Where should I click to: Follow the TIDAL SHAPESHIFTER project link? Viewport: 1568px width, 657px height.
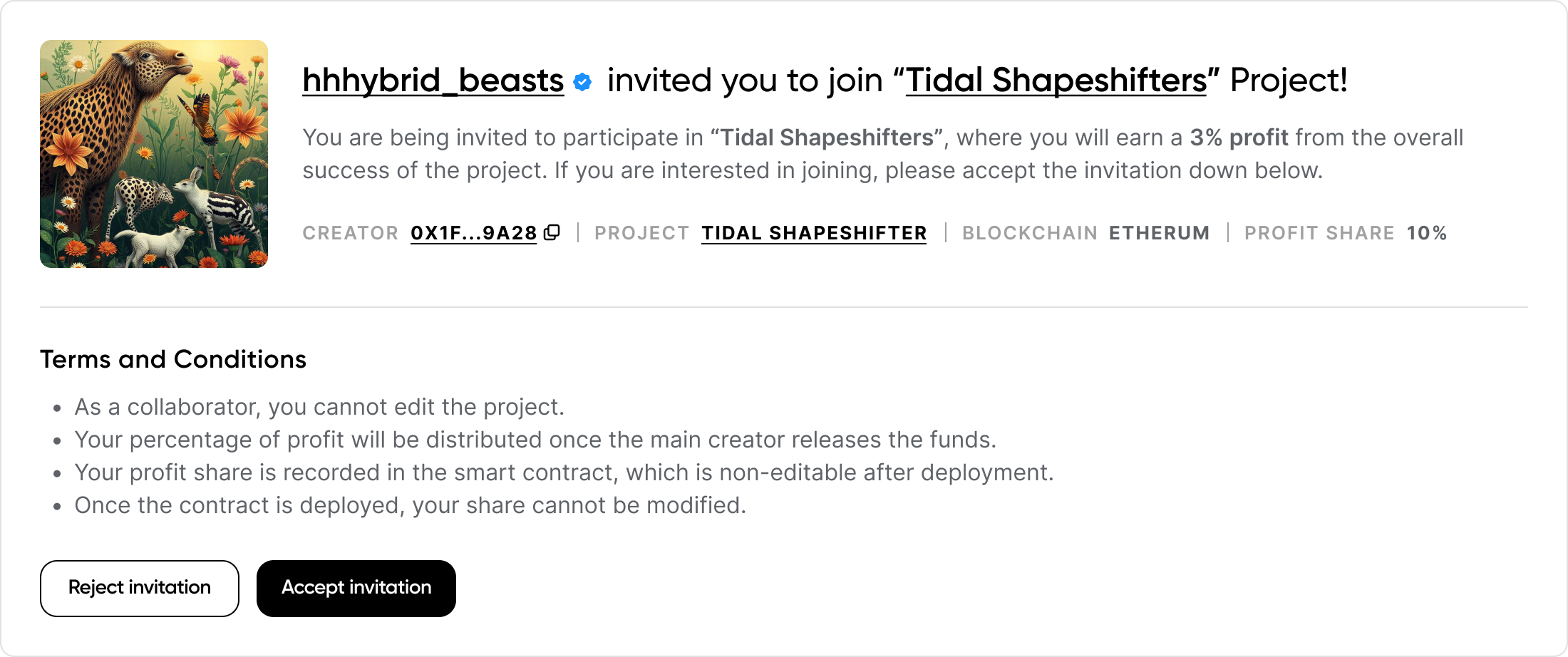coord(814,233)
